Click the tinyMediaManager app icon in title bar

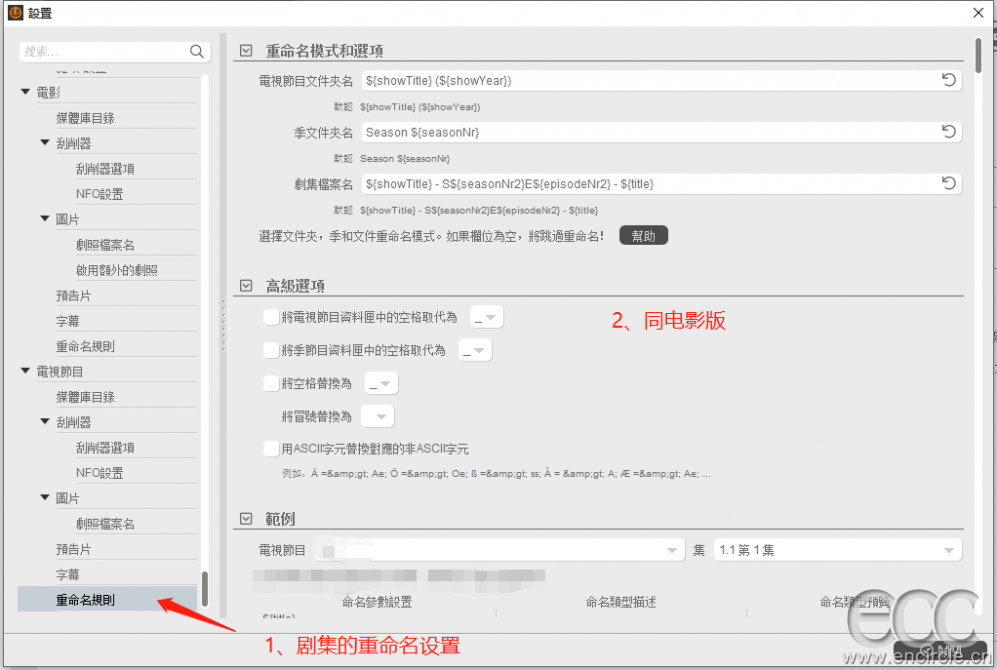[x=15, y=13]
